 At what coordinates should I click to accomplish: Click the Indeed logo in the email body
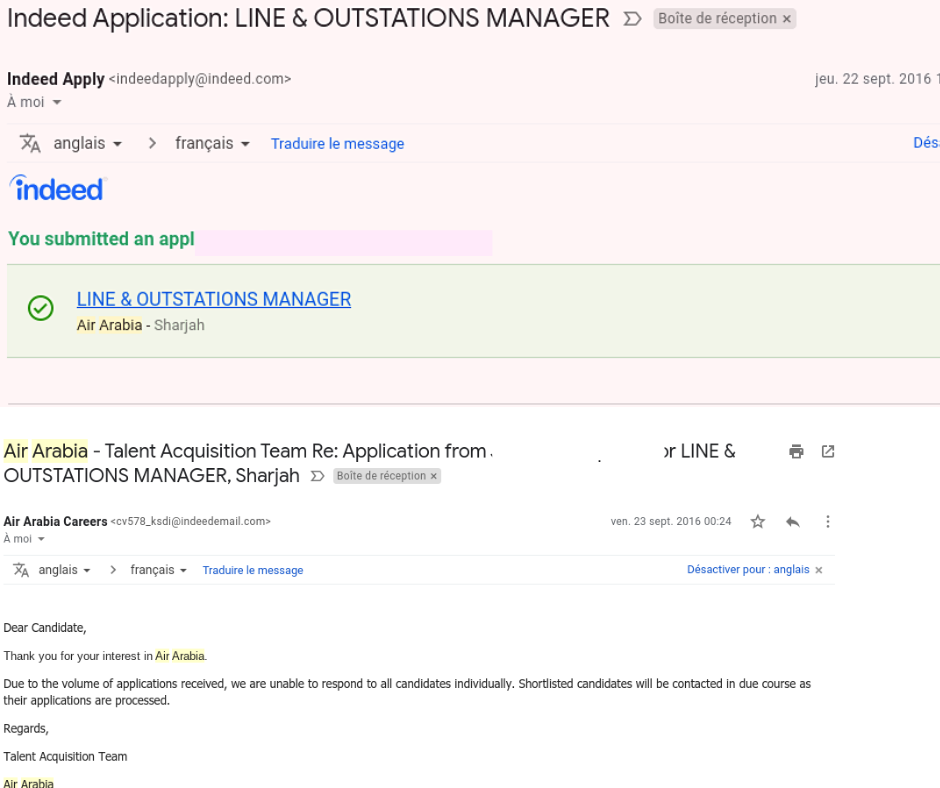(58, 188)
